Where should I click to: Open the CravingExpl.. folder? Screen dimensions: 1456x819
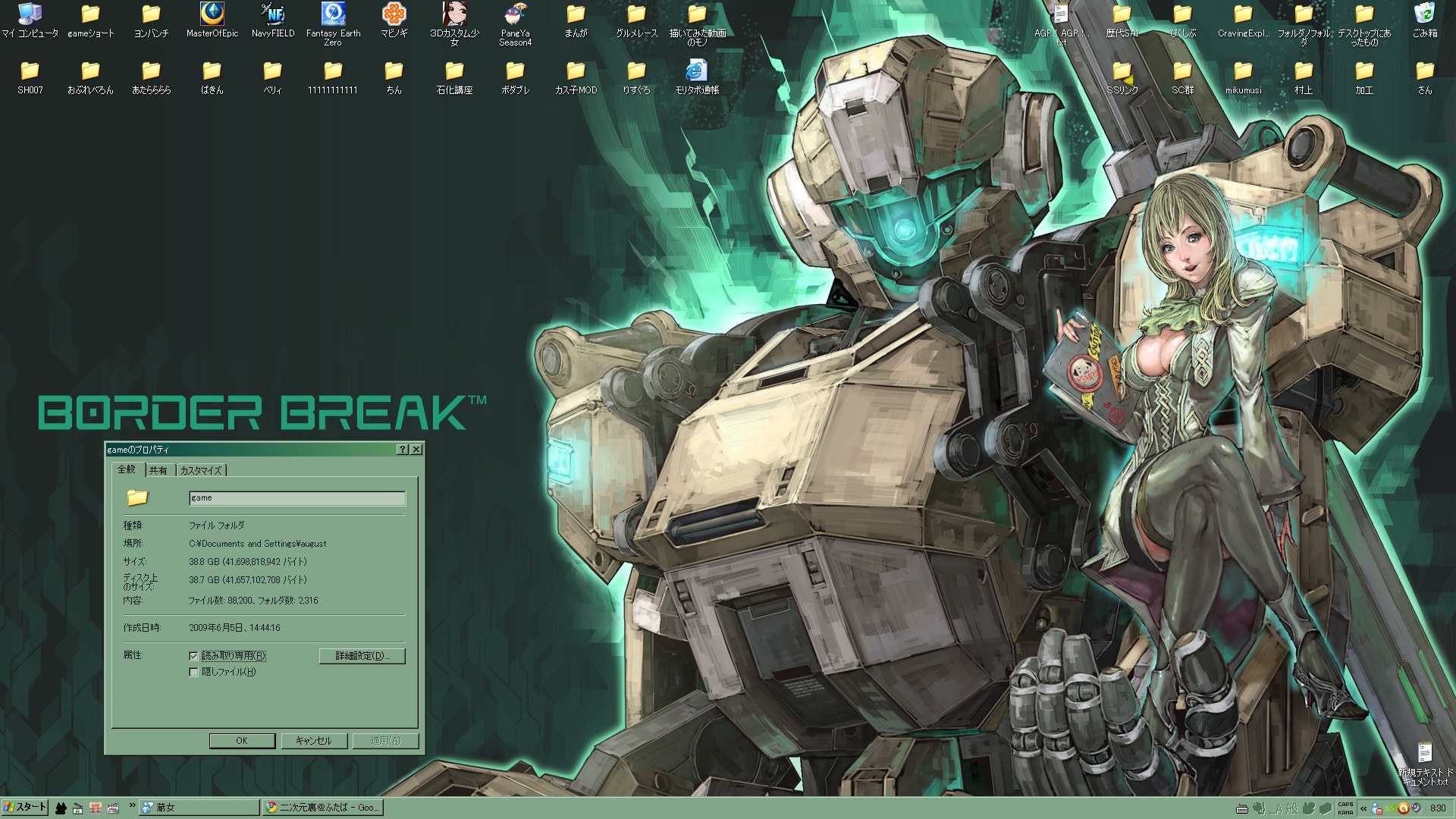click(1243, 20)
